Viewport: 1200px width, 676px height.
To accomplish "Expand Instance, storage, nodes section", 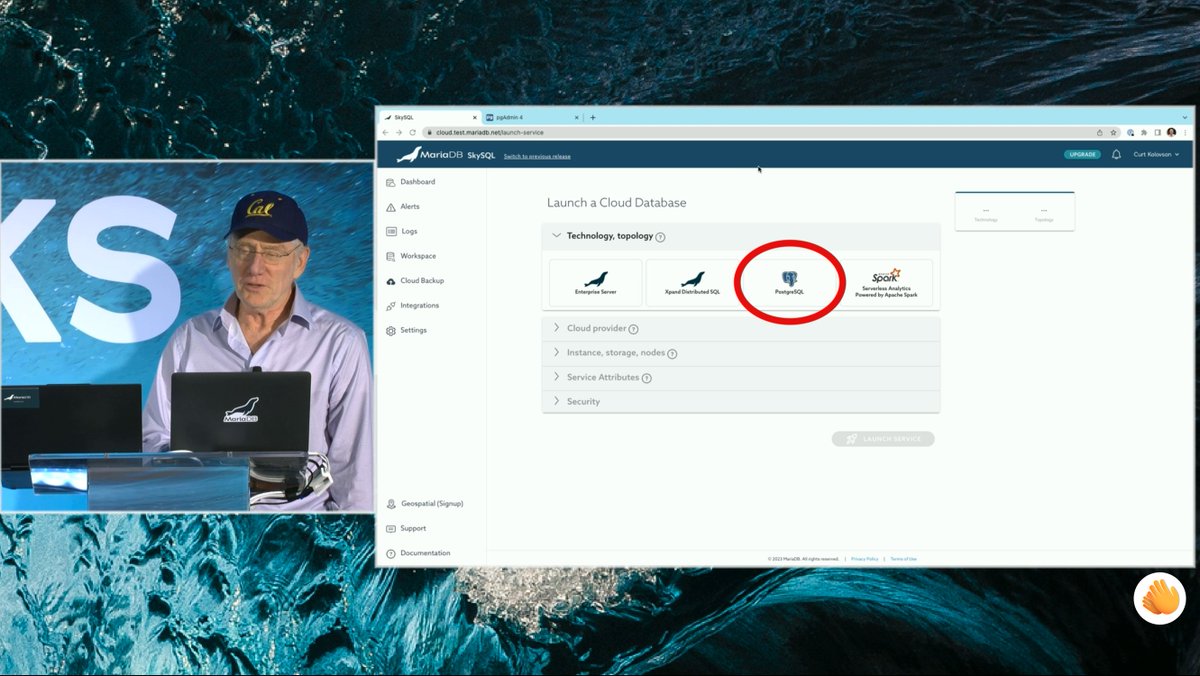I will click(x=741, y=353).
